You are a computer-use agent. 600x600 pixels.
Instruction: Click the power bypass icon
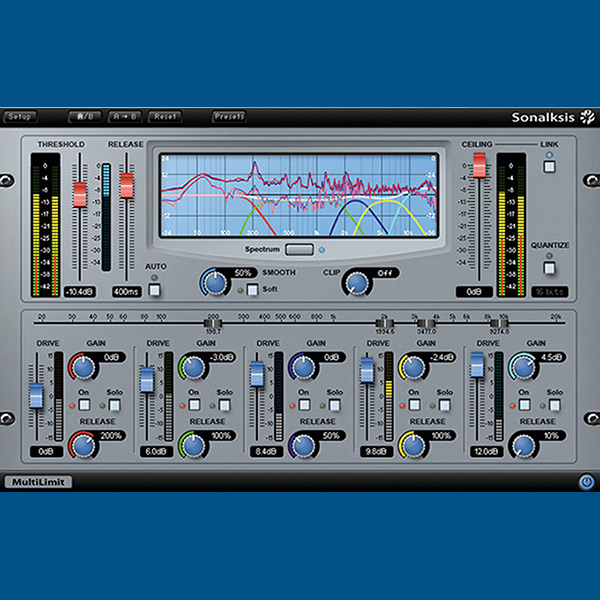click(585, 481)
